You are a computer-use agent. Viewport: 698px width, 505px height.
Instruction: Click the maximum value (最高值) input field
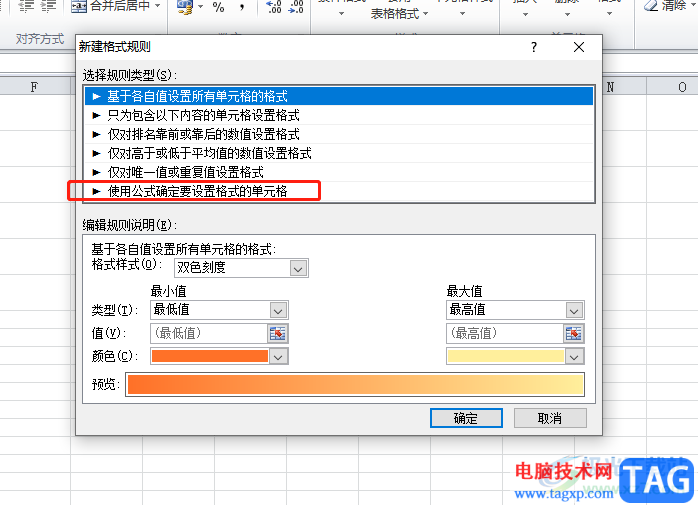(505, 333)
